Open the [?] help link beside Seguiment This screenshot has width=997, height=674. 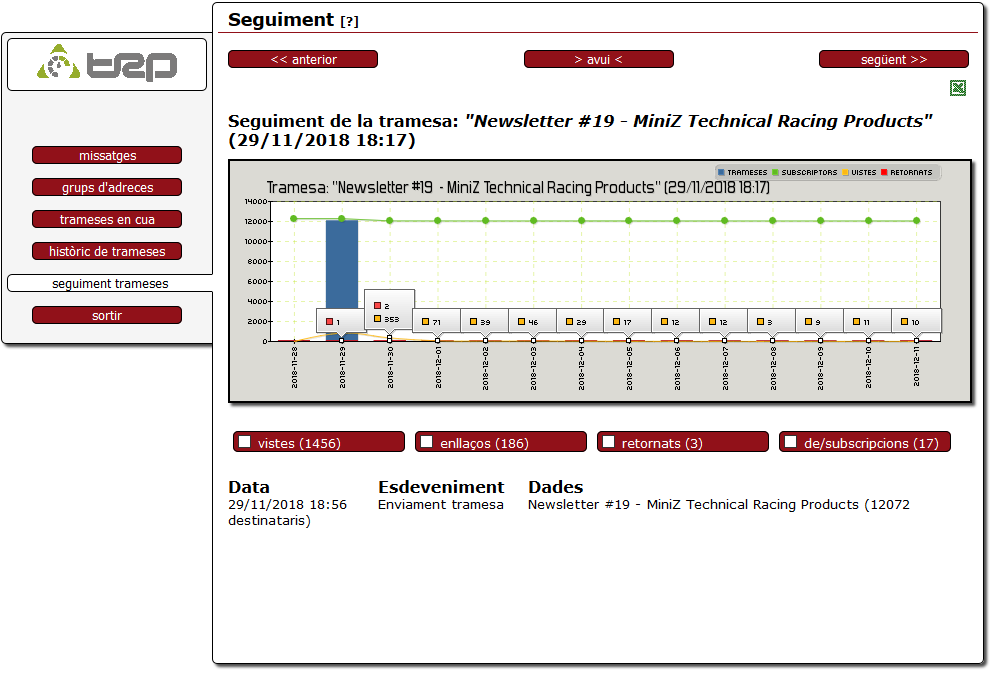pos(349,22)
